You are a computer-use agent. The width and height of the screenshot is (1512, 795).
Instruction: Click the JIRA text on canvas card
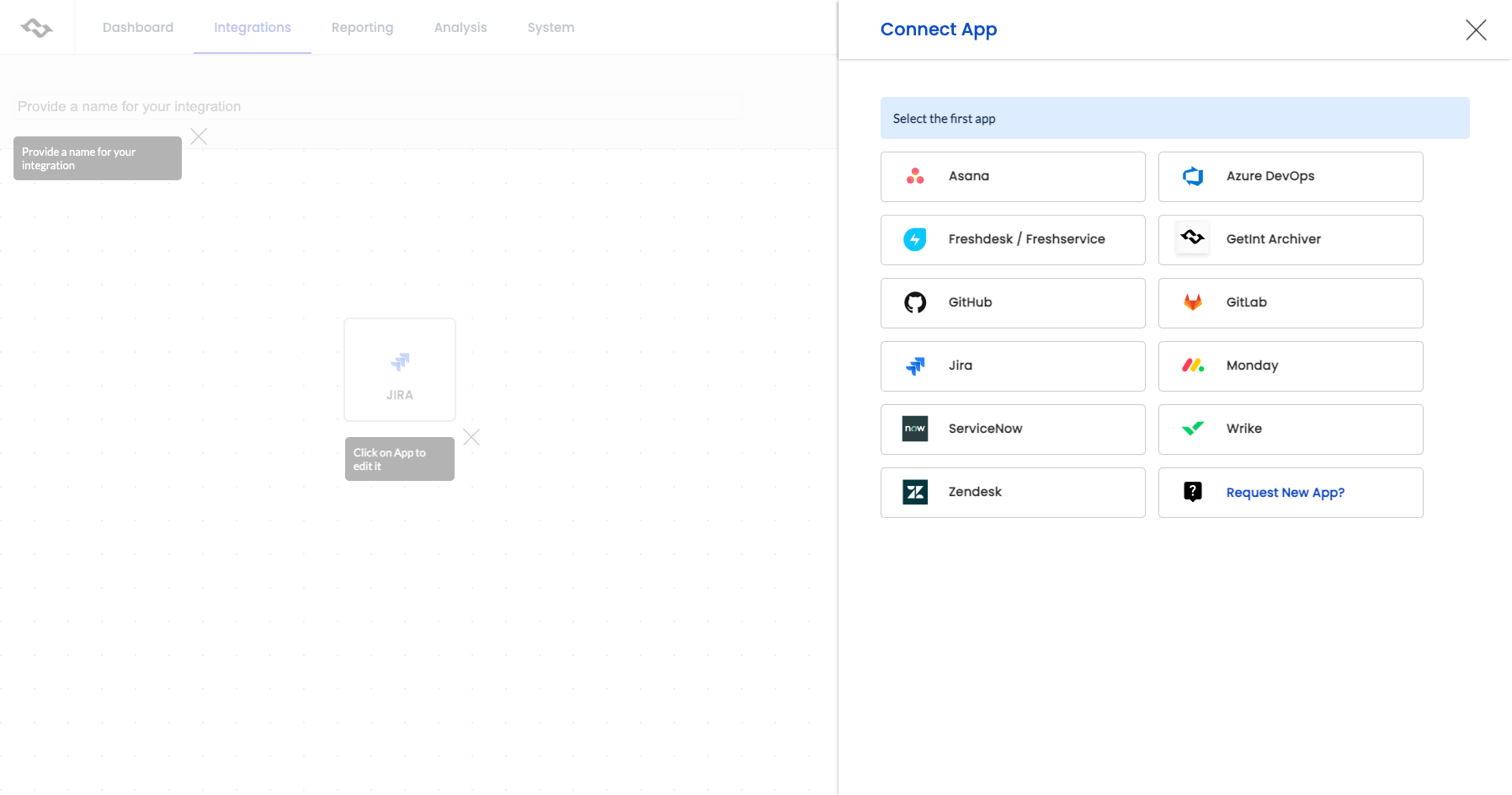(400, 395)
